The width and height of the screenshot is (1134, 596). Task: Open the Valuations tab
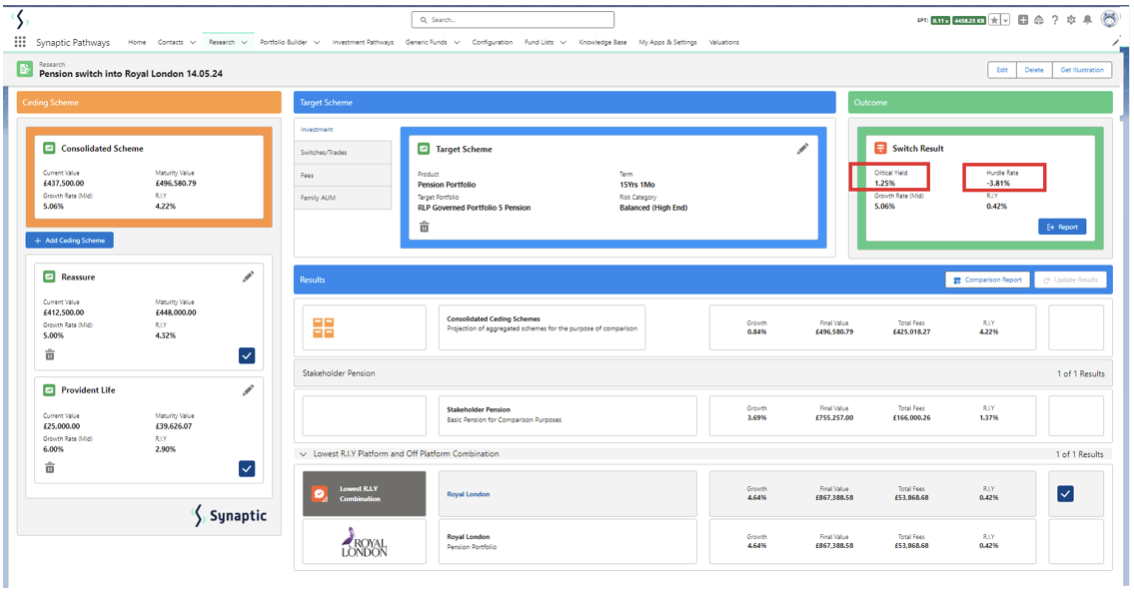pyautogui.click(x=724, y=43)
